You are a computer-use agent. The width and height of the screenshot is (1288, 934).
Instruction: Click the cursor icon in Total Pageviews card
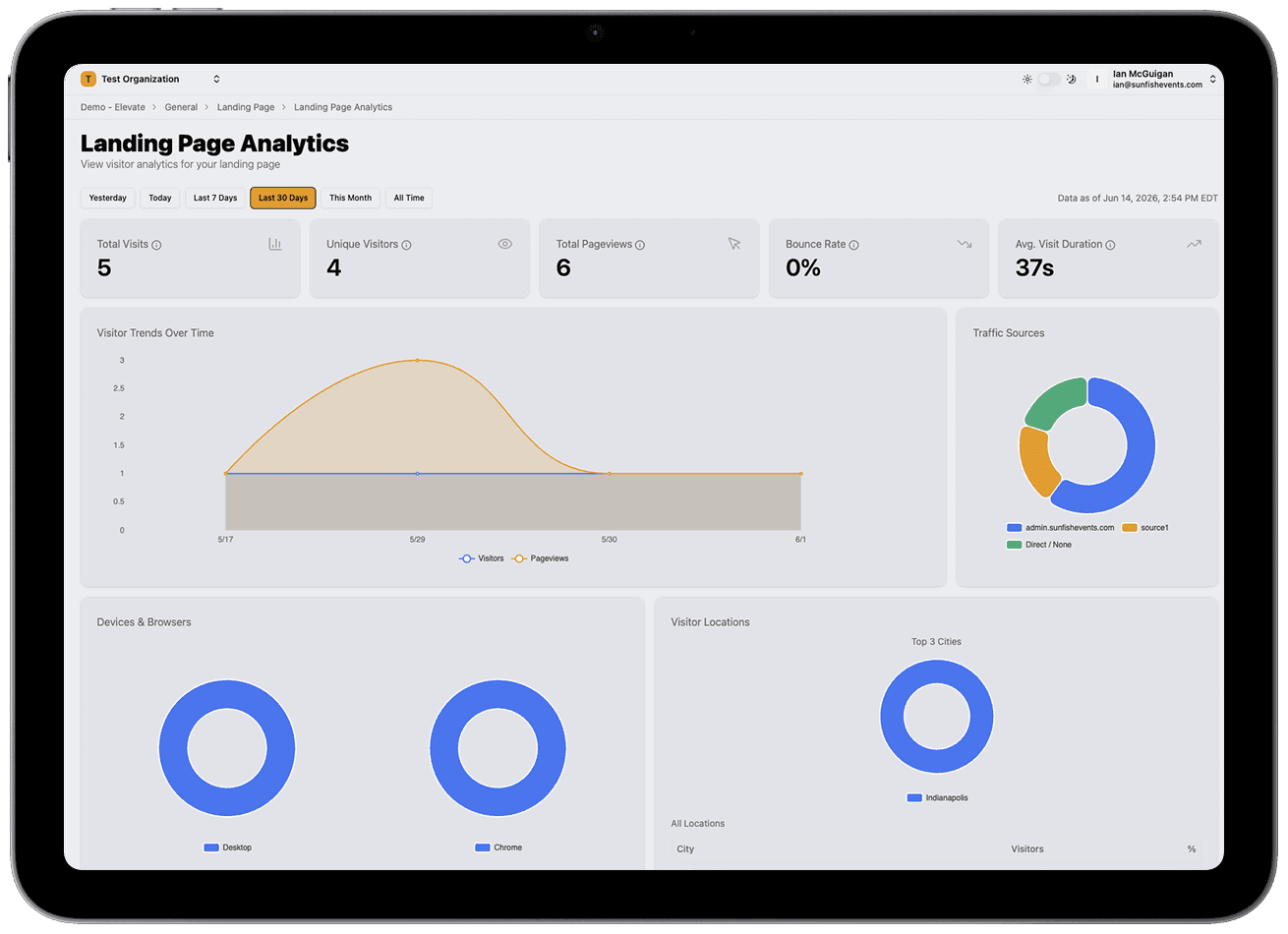(734, 244)
